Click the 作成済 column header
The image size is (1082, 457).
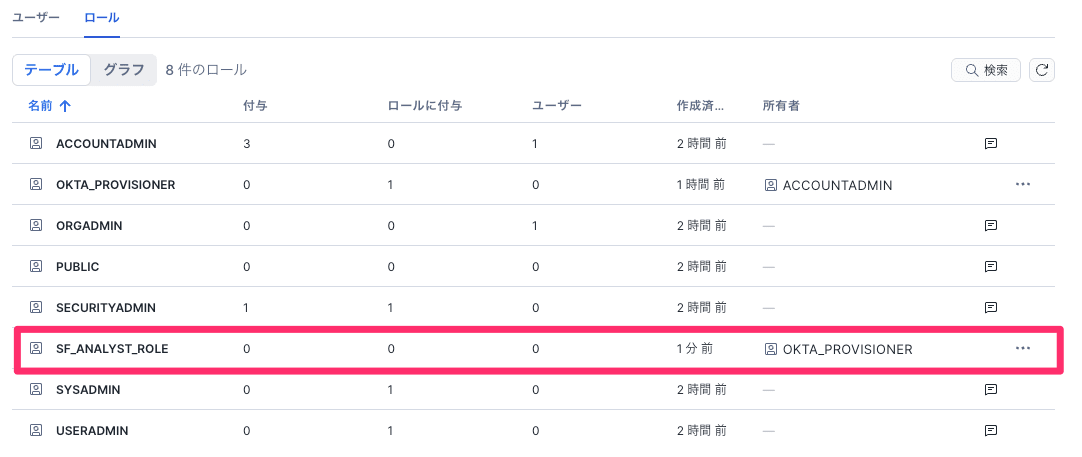coord(700,105)
